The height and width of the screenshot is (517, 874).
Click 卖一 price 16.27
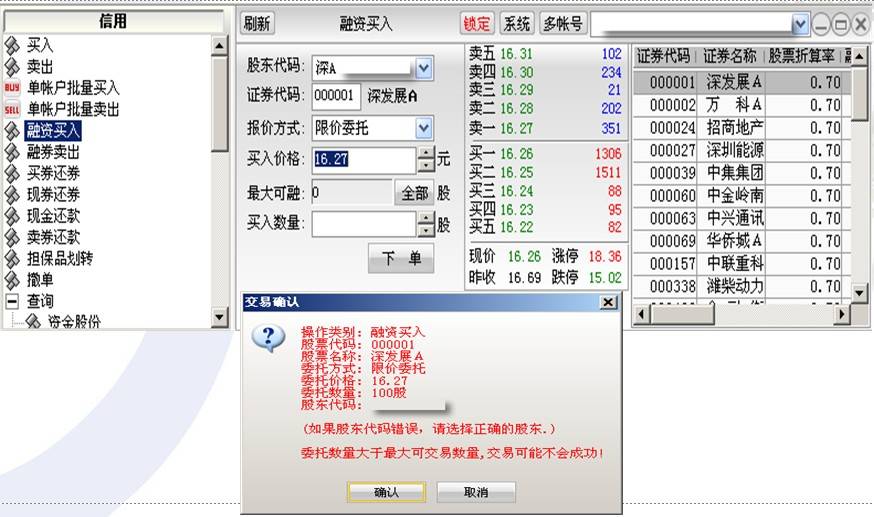(x=517, y=128)
